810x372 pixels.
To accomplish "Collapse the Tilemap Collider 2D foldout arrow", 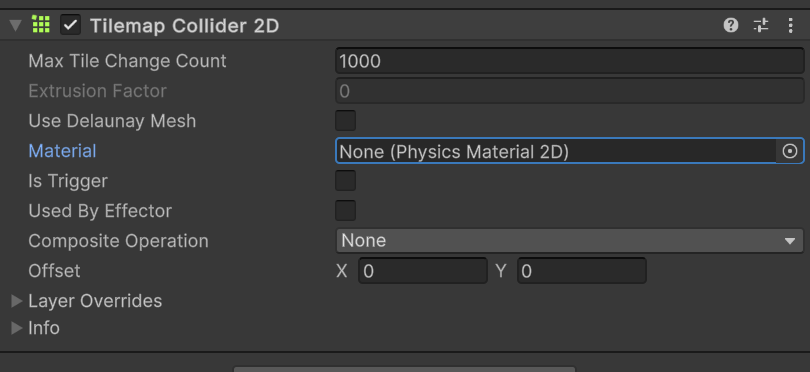I will click(x=16, y=25).
